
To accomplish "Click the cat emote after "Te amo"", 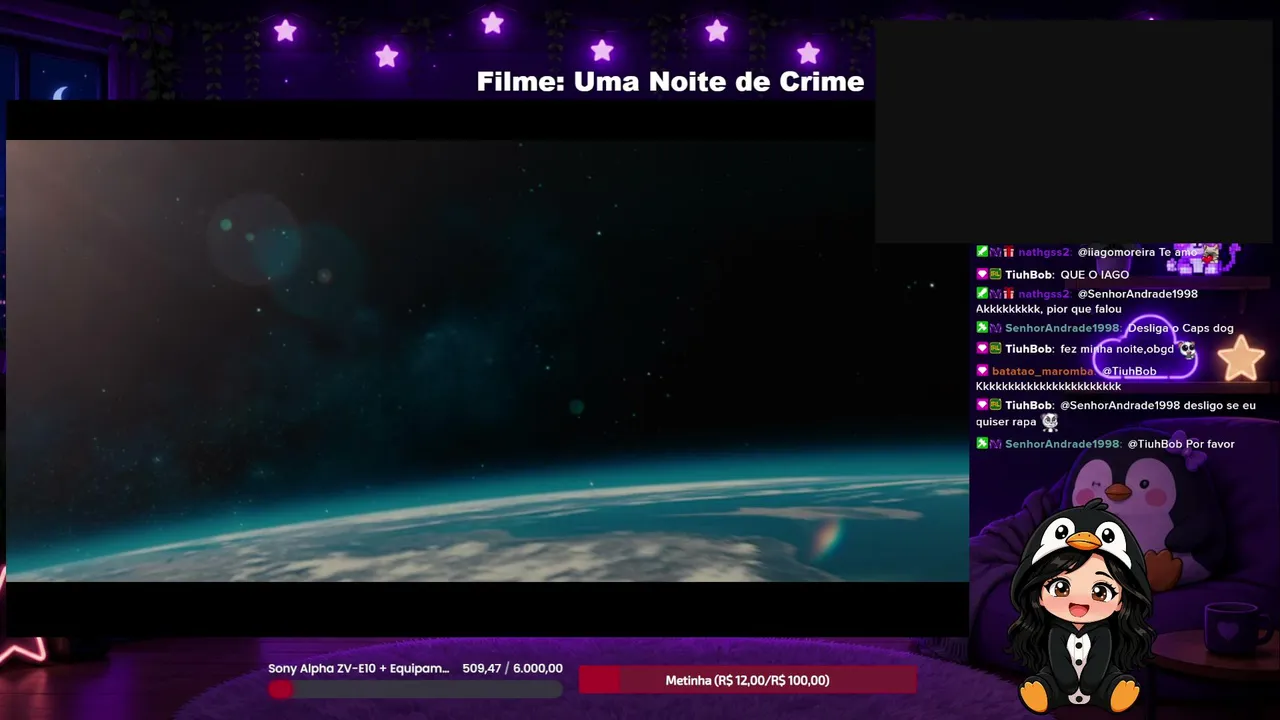I will pyautogui.click(x=1210, y=252).
